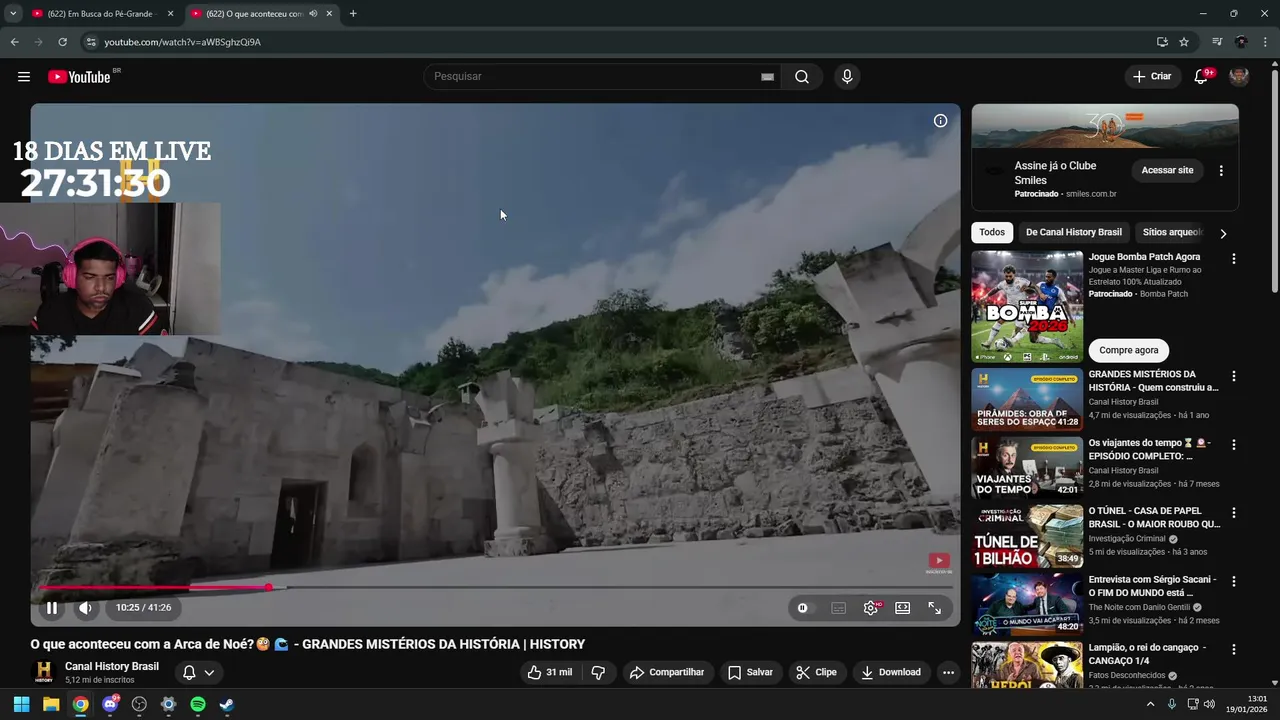The height and width of the screenshot is (720, 1280).
Task: Install app icon in address bar
Action: pos(1162,42)
